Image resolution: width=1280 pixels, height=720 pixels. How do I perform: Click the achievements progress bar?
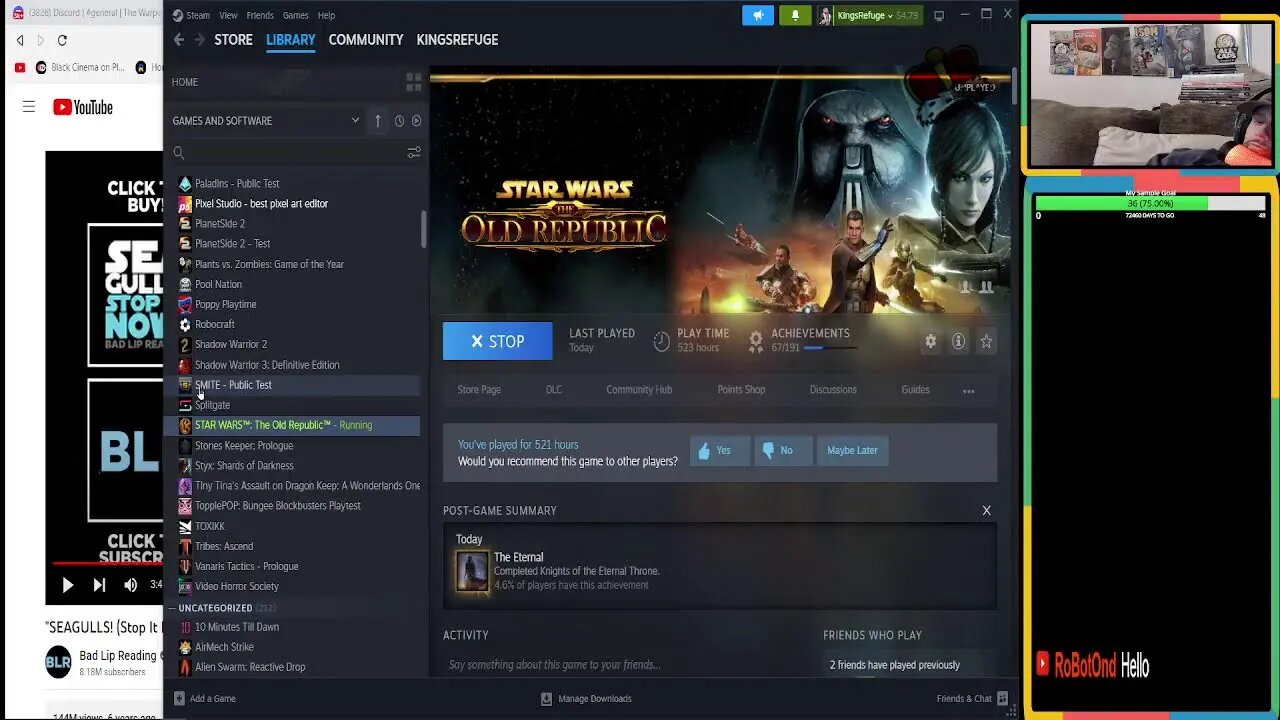pyautogui.click(x=829, y=348)
